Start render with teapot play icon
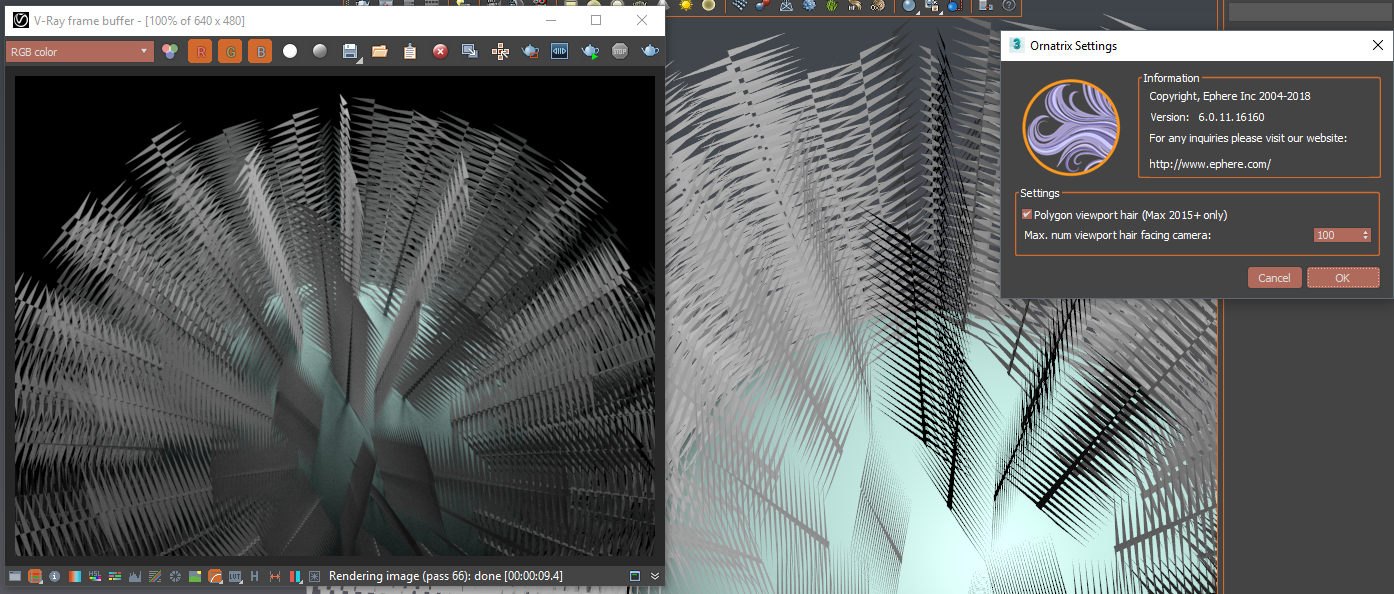Image resolution: width=1394 pixels, height=594 pixels. 591,52
